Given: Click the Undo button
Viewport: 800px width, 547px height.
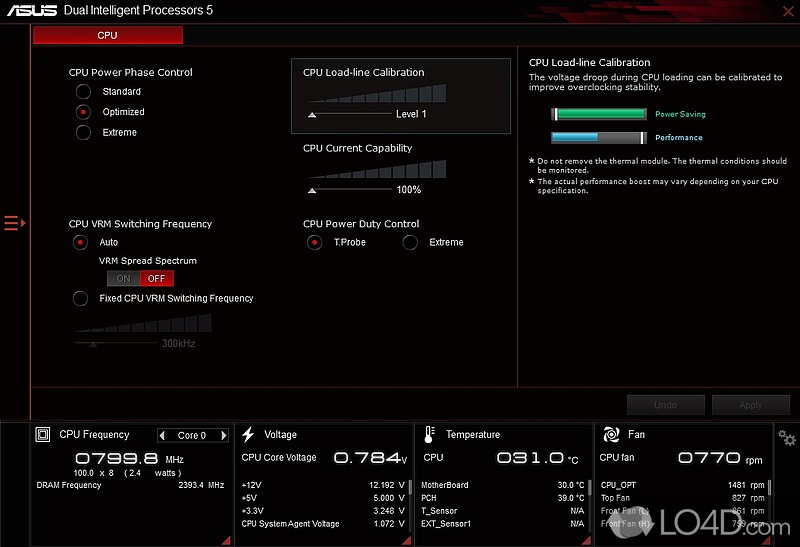Looking at the screenshot, I should [666, 405].
